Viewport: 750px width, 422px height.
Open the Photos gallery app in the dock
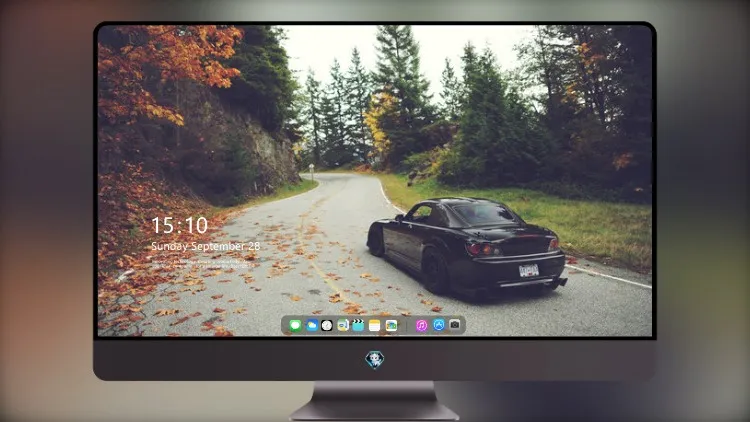[391, 325]
